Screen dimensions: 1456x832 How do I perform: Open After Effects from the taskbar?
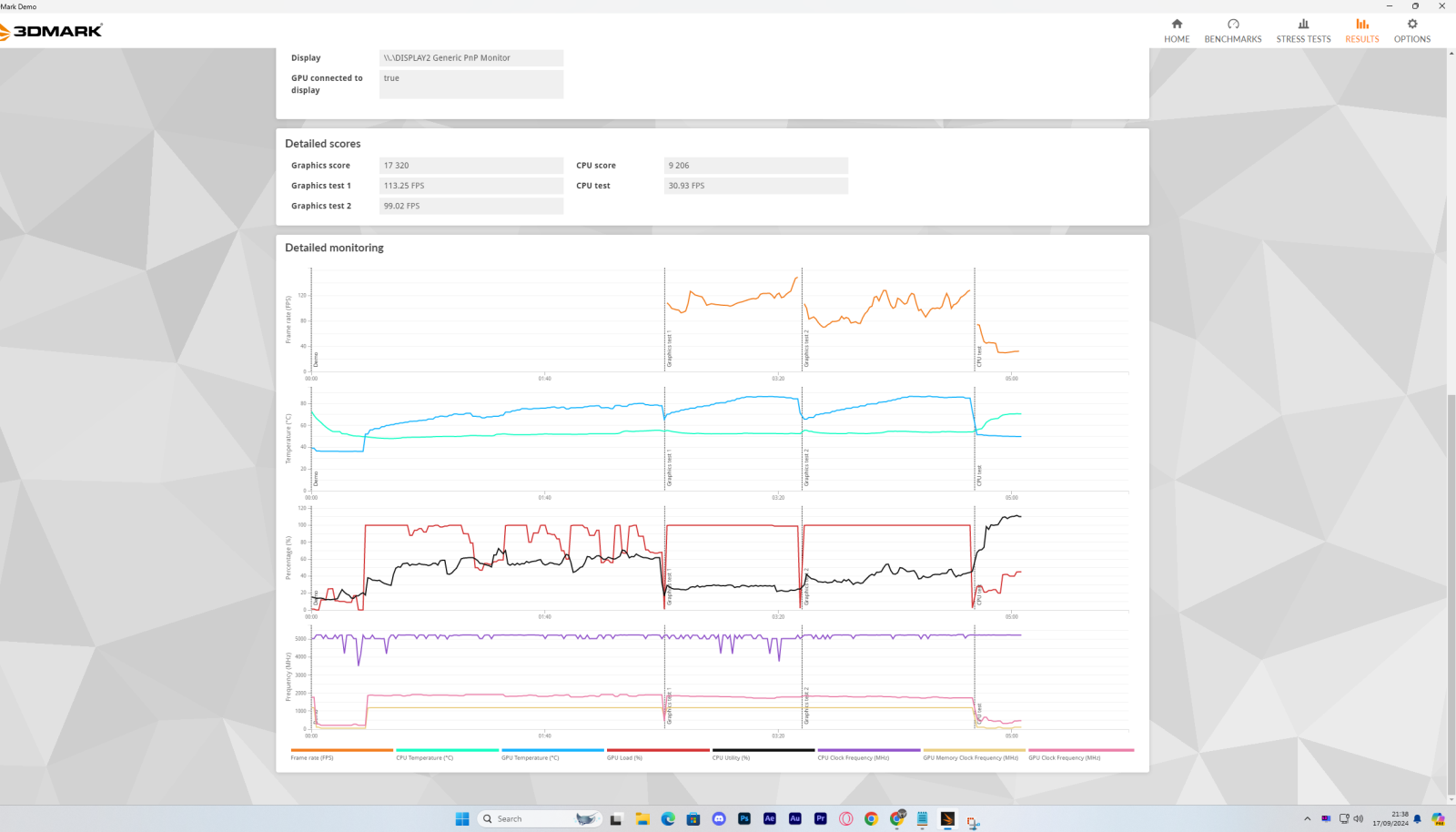pyautogui.click(x=770, y=818)
